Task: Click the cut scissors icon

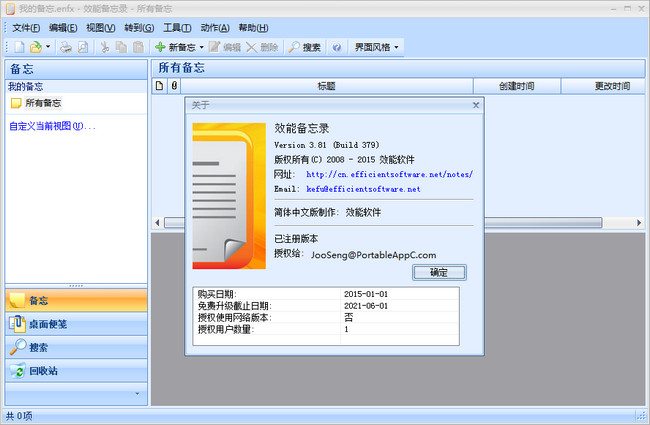Action: point(105,47)
